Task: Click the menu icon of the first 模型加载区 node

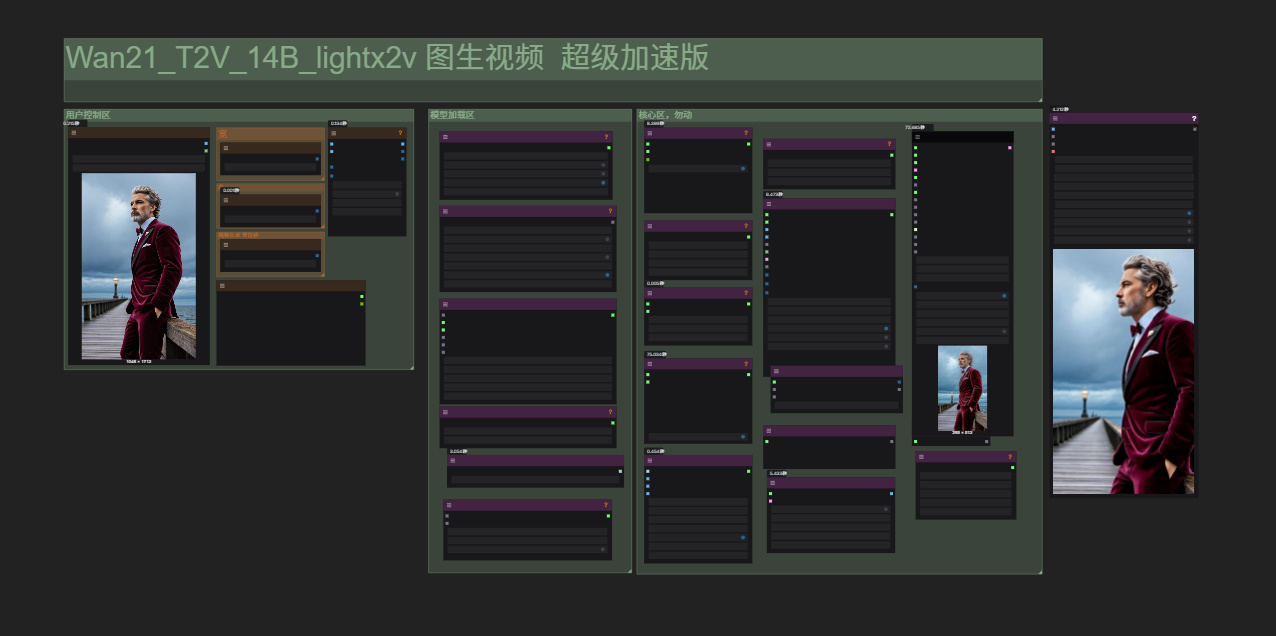Action: click(x=446, y=137)
